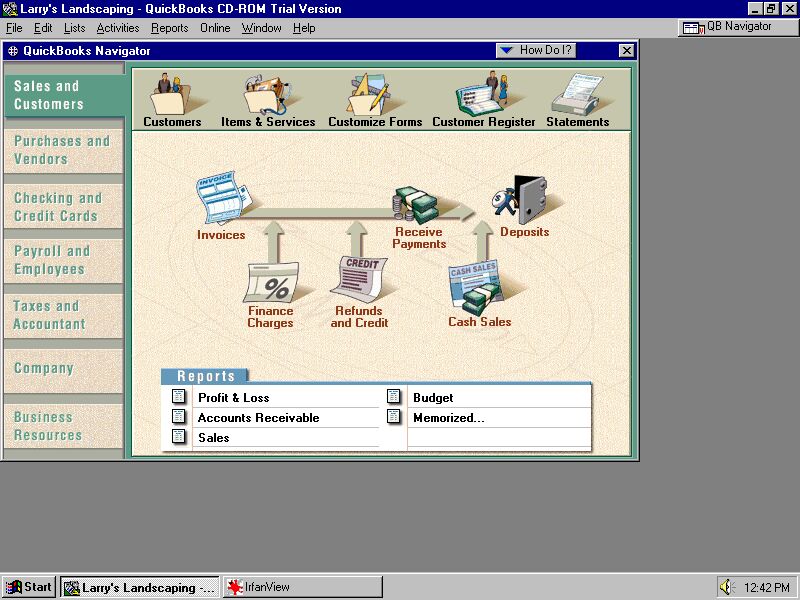This screenshot has height=600, width=800.
Task: Open Refunds and Credit icon
Action: [x=359, y=280]
